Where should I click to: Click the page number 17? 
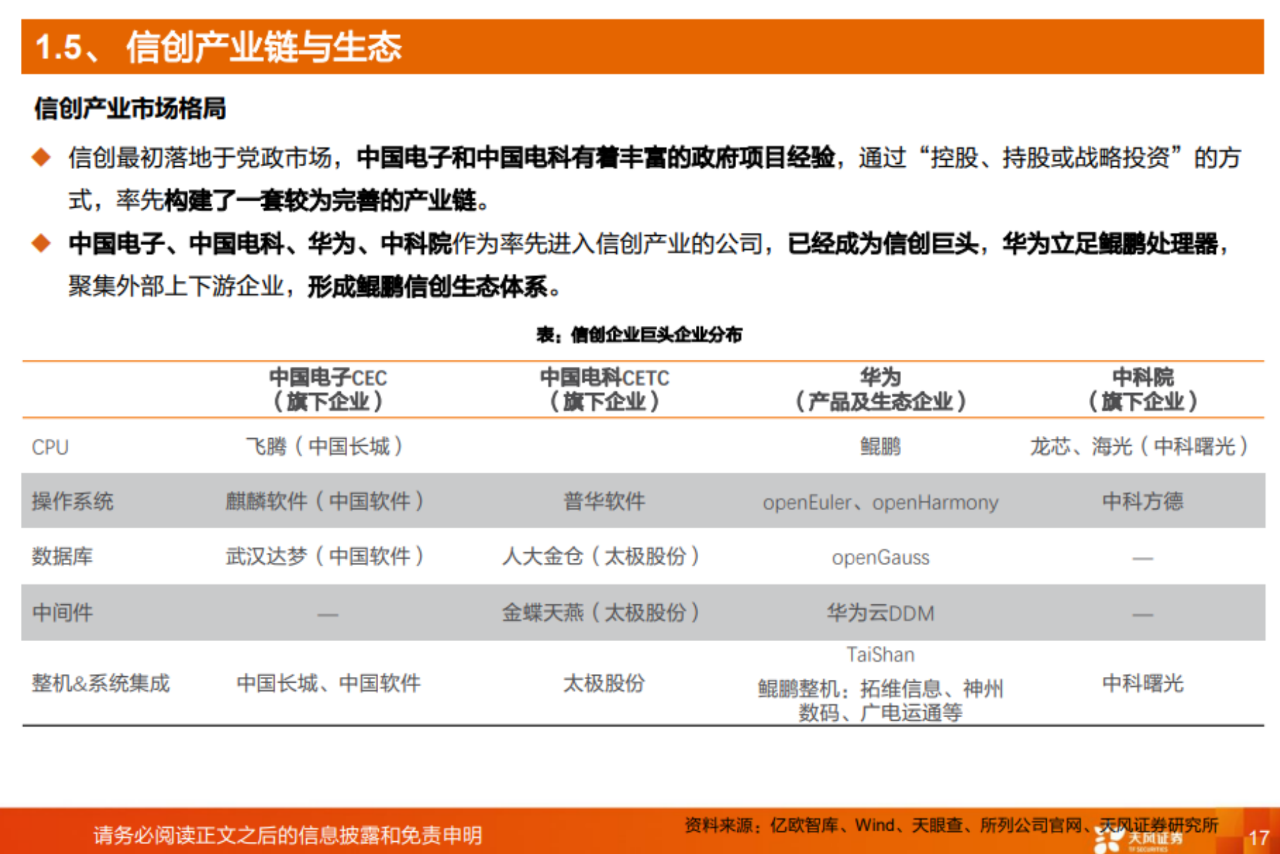tap(1257, 836)
